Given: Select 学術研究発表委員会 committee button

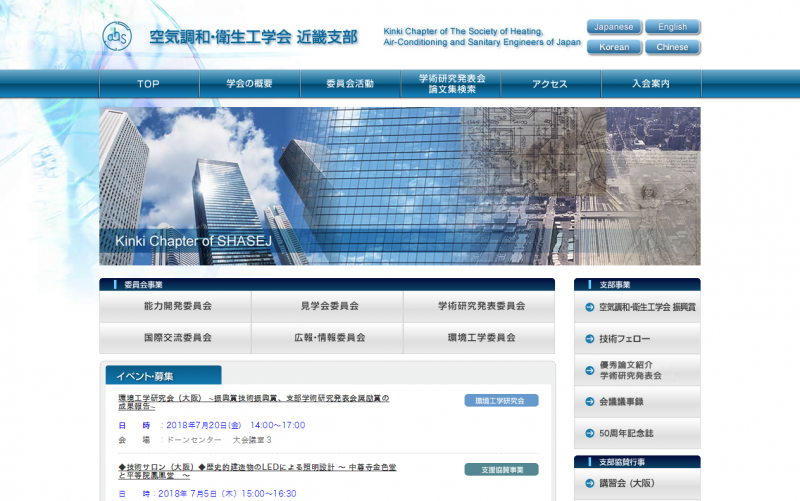Looking at the screenshot, I should 479,306.
